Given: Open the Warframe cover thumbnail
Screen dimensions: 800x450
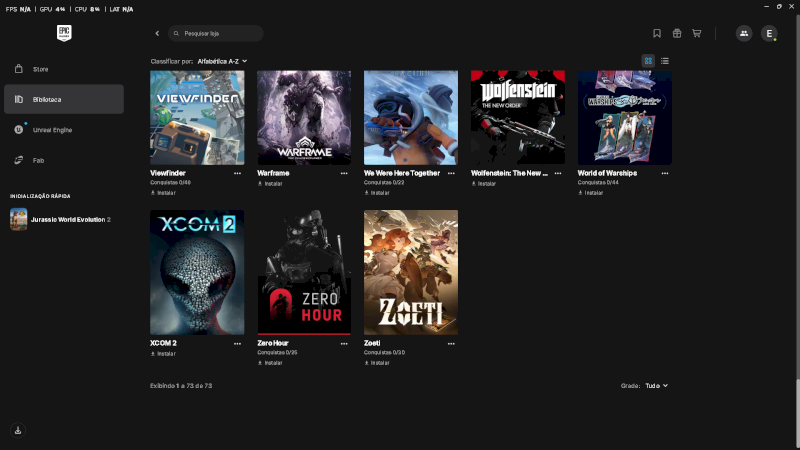Looking at the screenshot, I should click(x=304, y=117).
